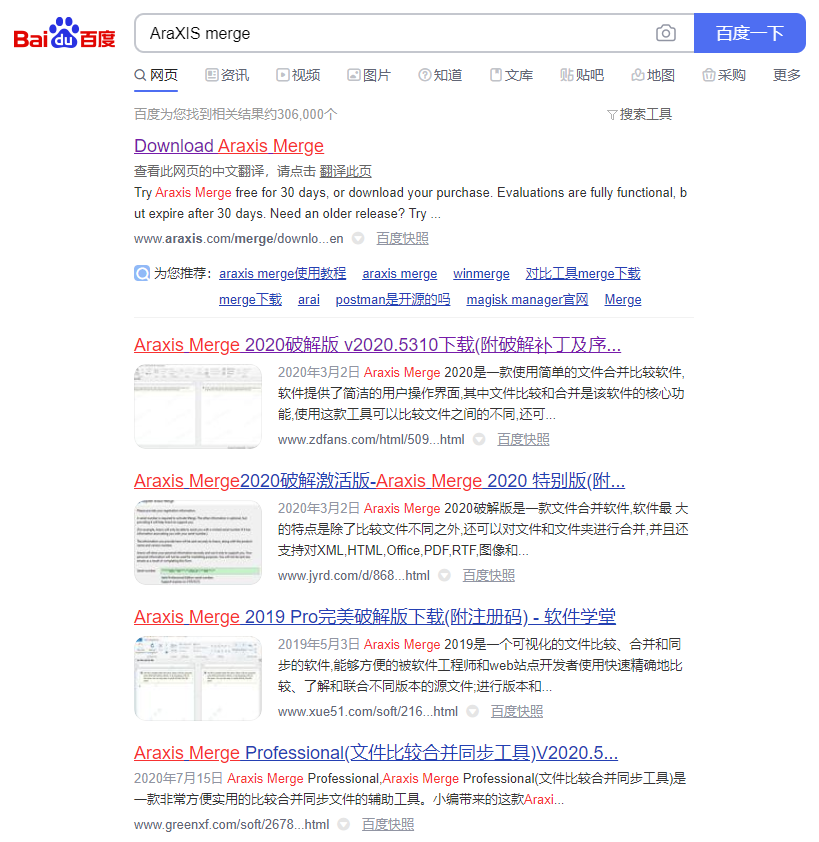Open suggestion postman是开源的吗

pos(393,300)
